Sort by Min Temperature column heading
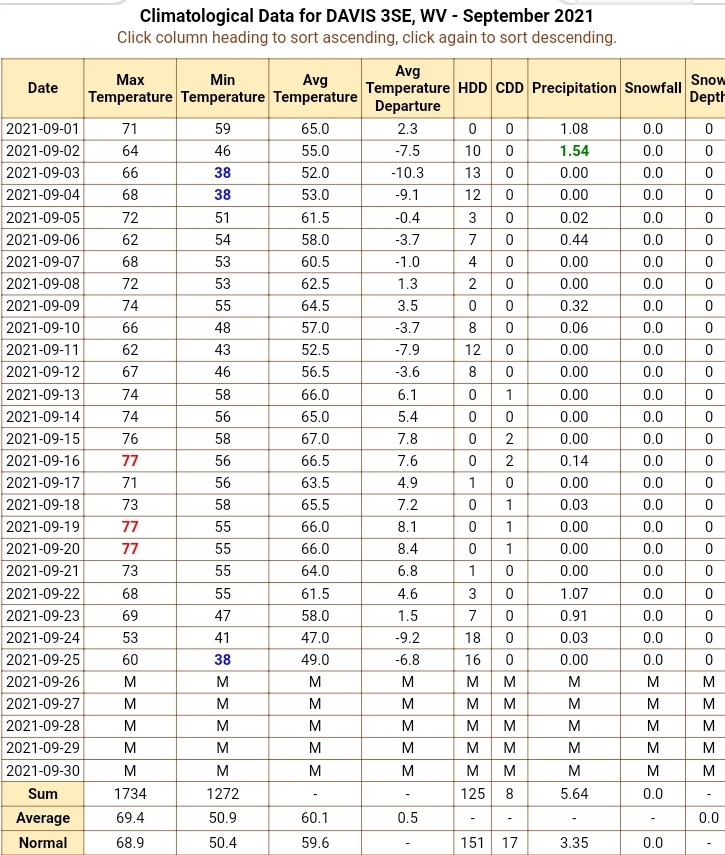The width and height of the screenshot is (725, 855). (x=222, y=88)
